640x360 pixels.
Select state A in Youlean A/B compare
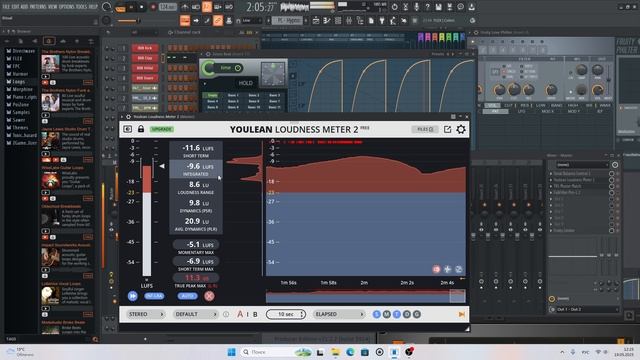(240, 314)
